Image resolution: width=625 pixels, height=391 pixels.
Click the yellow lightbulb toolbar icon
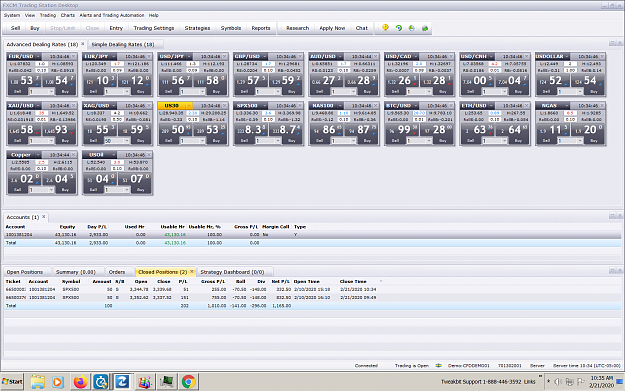coord(385,28)
